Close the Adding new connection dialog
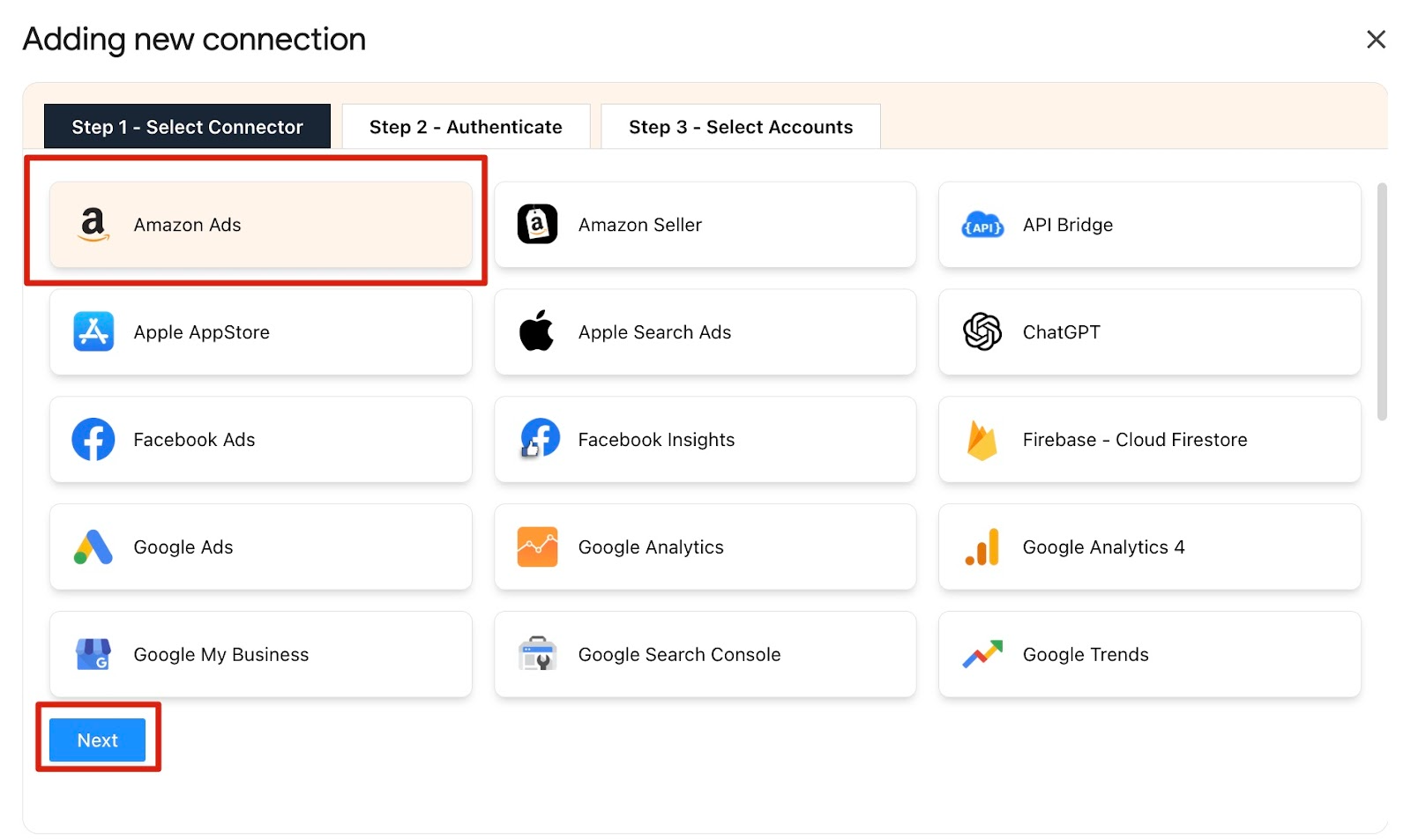 tap(1375, 40)
